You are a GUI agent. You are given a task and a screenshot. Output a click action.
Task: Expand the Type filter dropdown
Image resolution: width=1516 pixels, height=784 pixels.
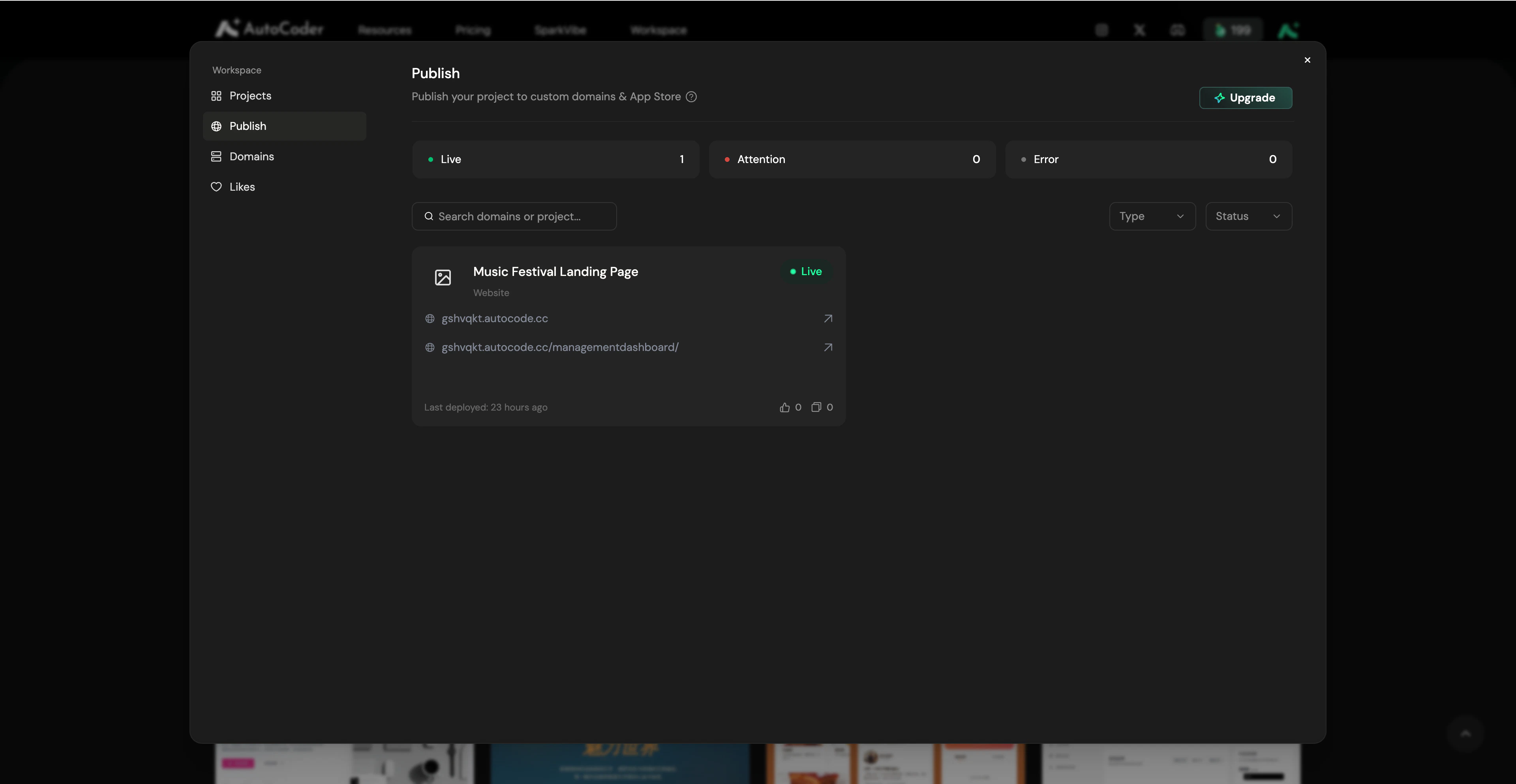[x=1152, y=216]
